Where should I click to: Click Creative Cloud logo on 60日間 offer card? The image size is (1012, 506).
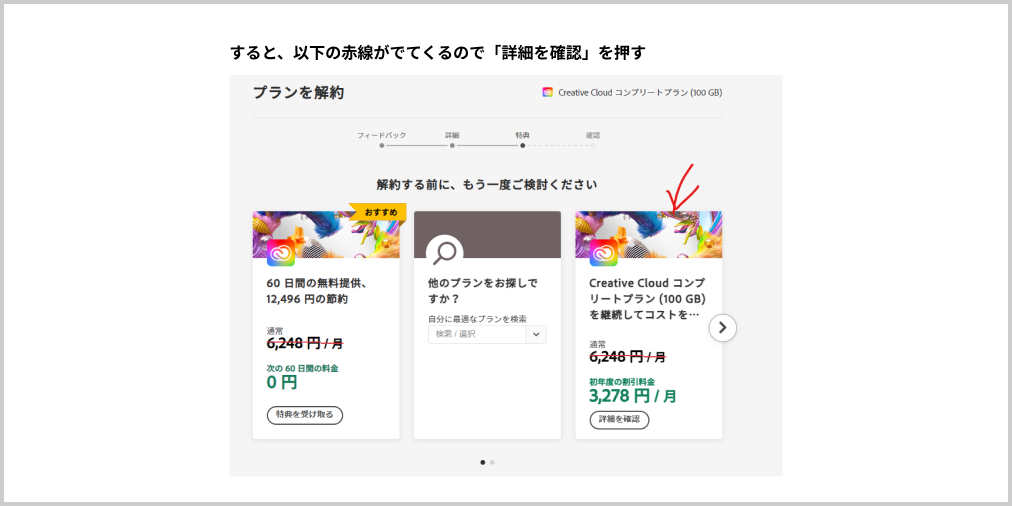[281, 252]
